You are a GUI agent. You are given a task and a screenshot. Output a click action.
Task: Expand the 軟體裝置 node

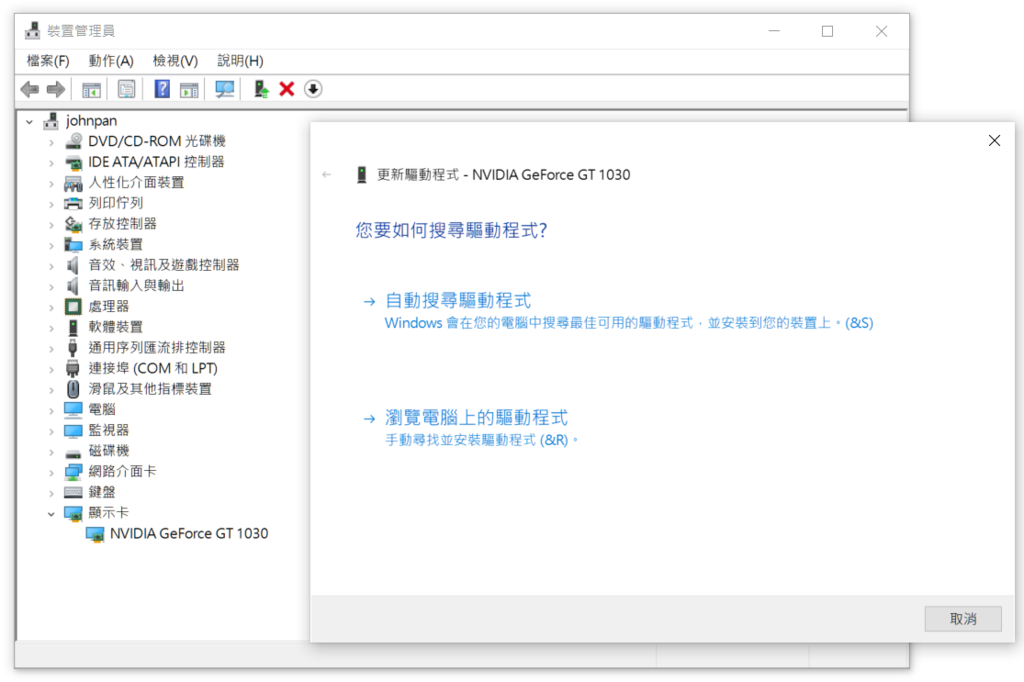[x=51, y=328]
